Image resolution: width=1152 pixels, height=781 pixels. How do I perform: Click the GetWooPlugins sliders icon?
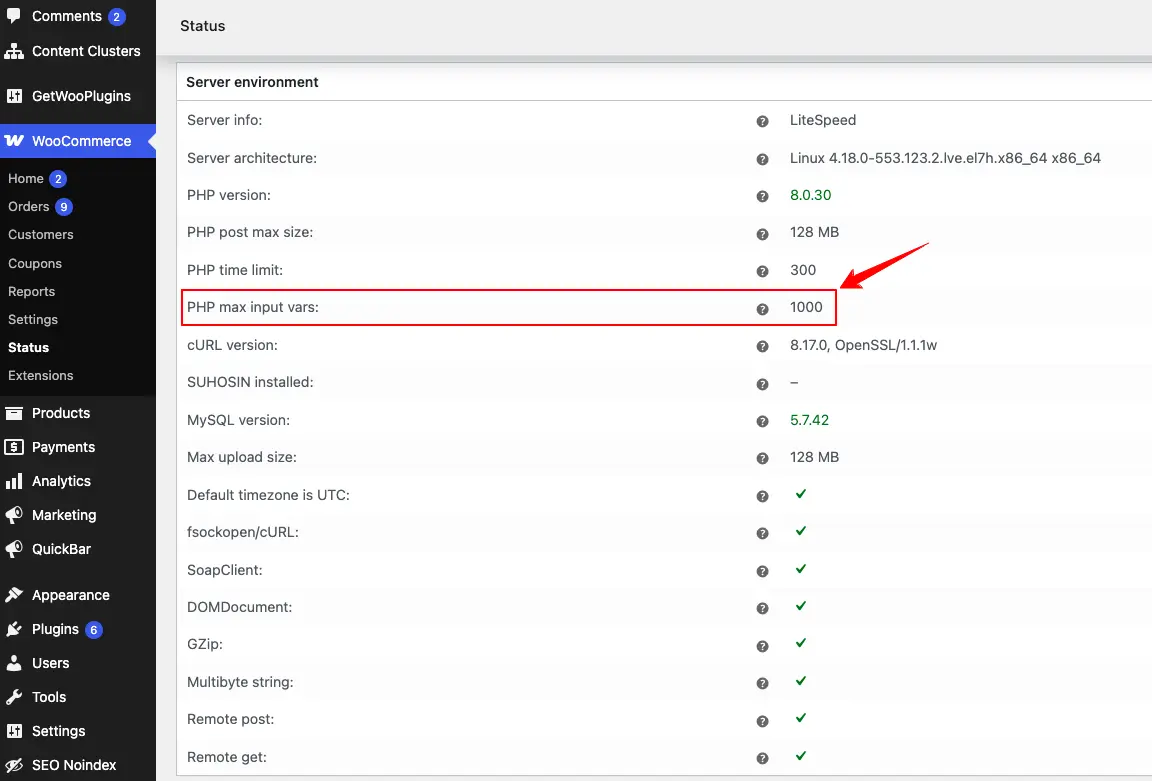point(14,96)
